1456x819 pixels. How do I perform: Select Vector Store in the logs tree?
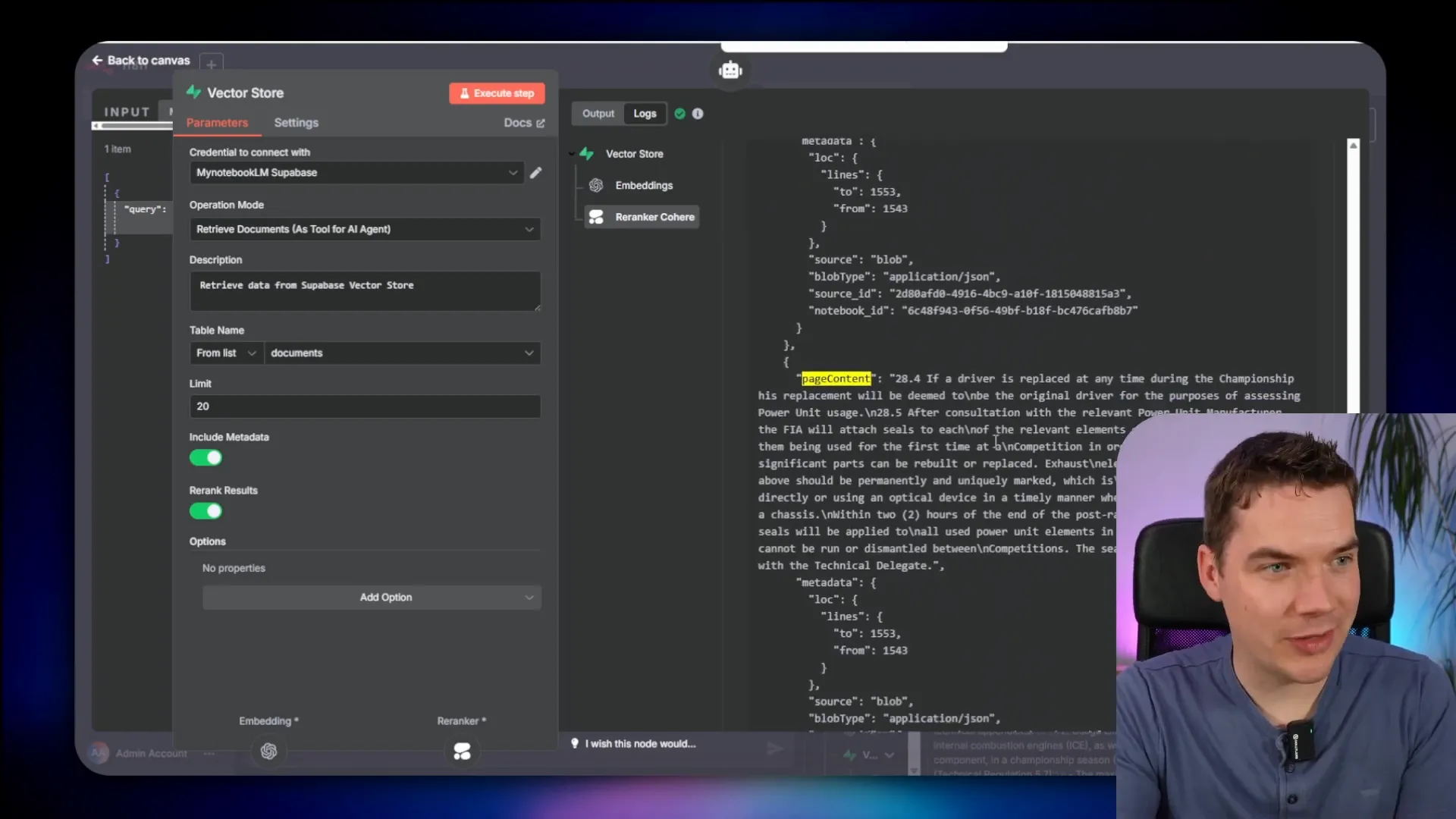634,154
